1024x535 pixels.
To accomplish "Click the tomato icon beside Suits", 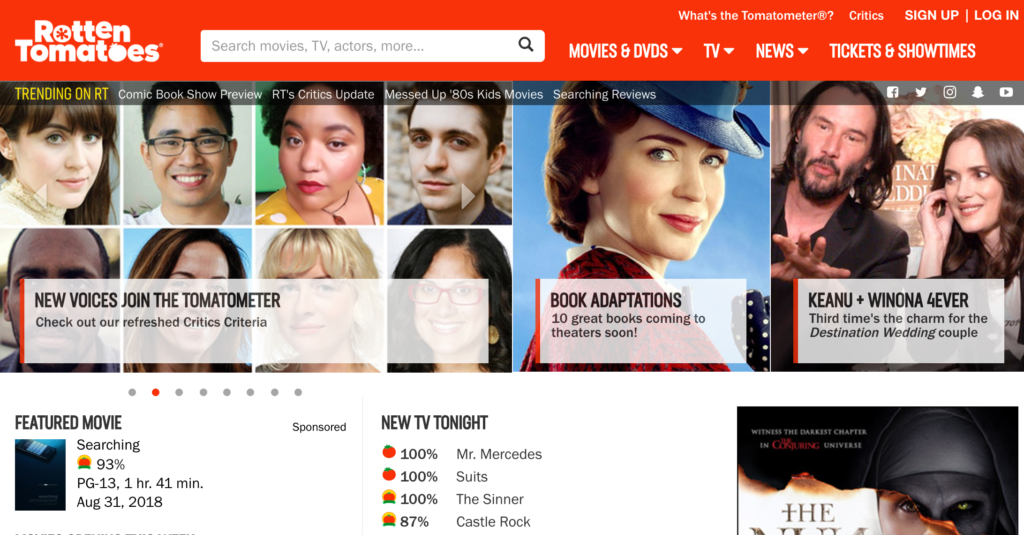I will [389, 474].
